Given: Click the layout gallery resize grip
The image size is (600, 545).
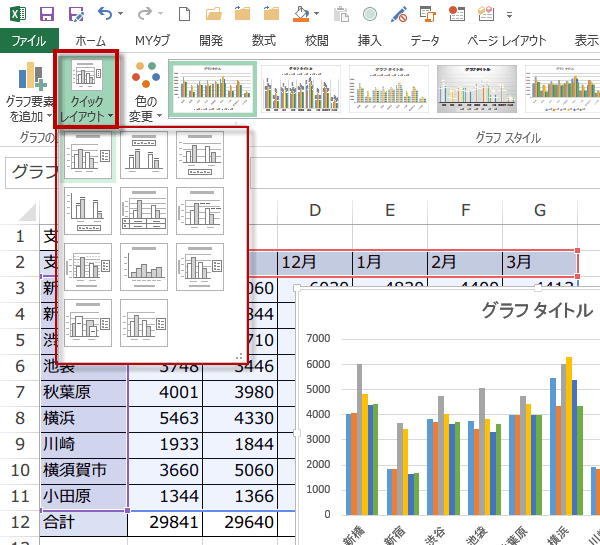Looking at the screenshot, I should pos(240,357).
